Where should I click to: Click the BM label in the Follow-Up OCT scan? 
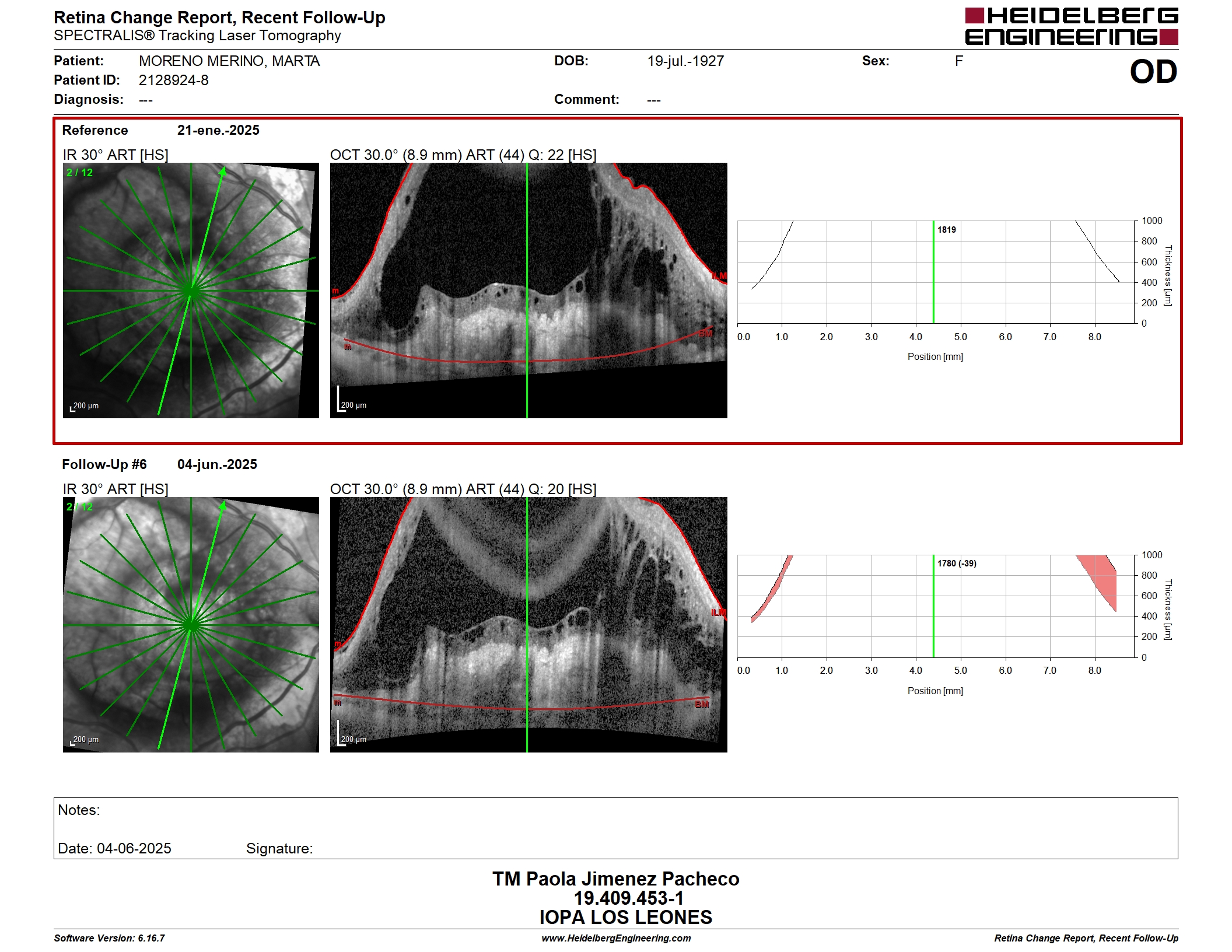702,705
